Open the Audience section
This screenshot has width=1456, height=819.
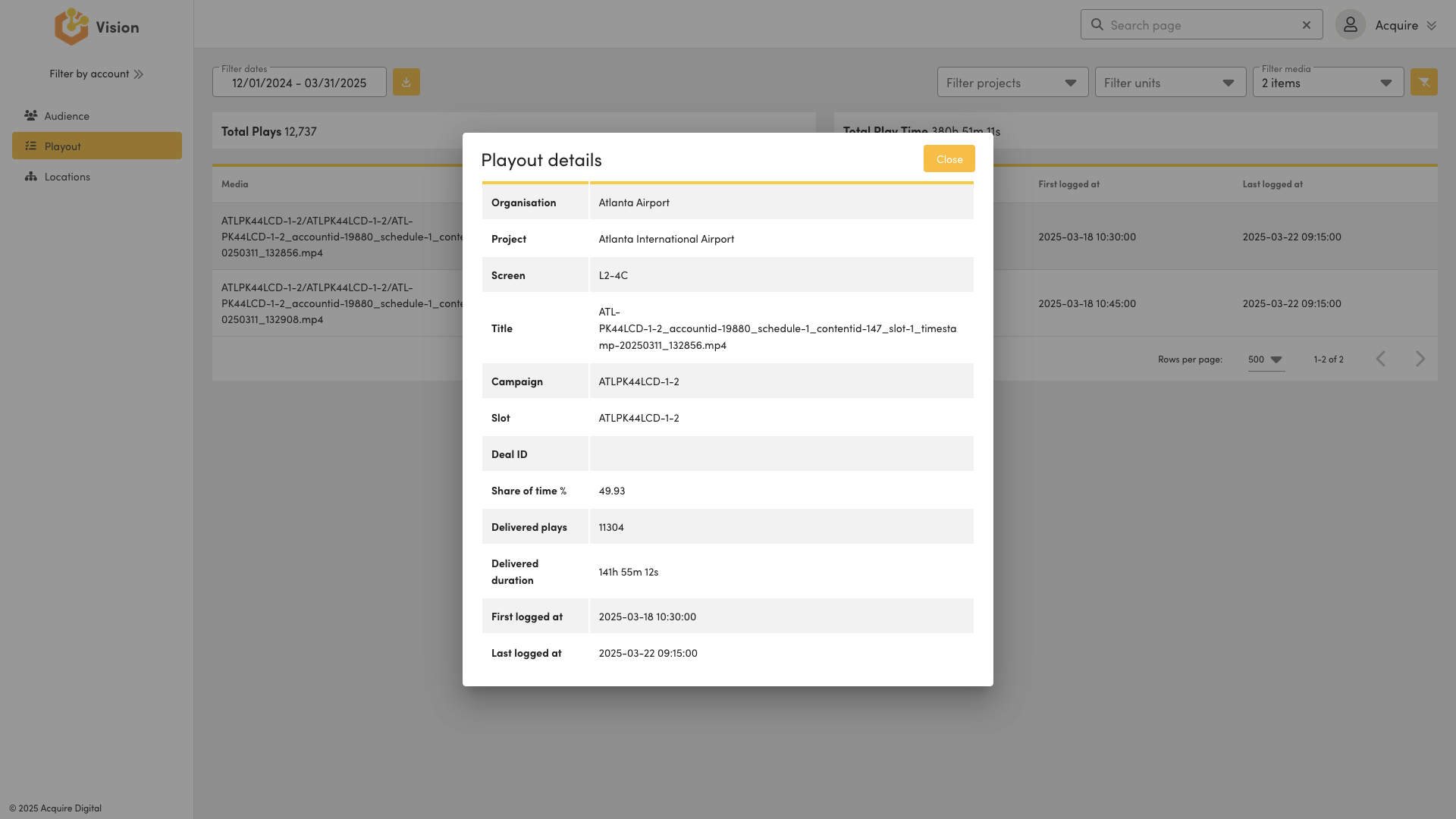pos(97,115)
